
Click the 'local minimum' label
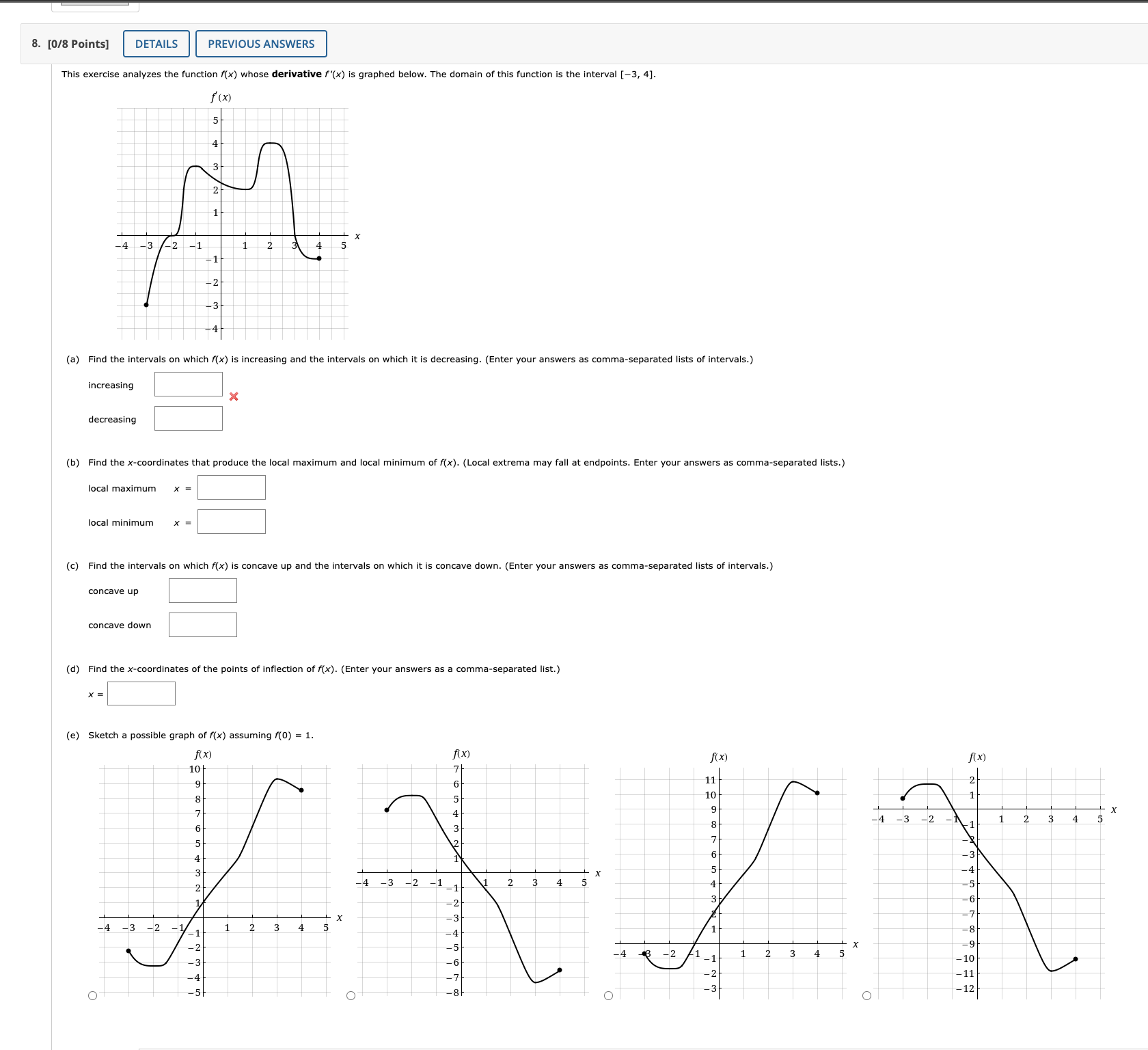[121, 522]
